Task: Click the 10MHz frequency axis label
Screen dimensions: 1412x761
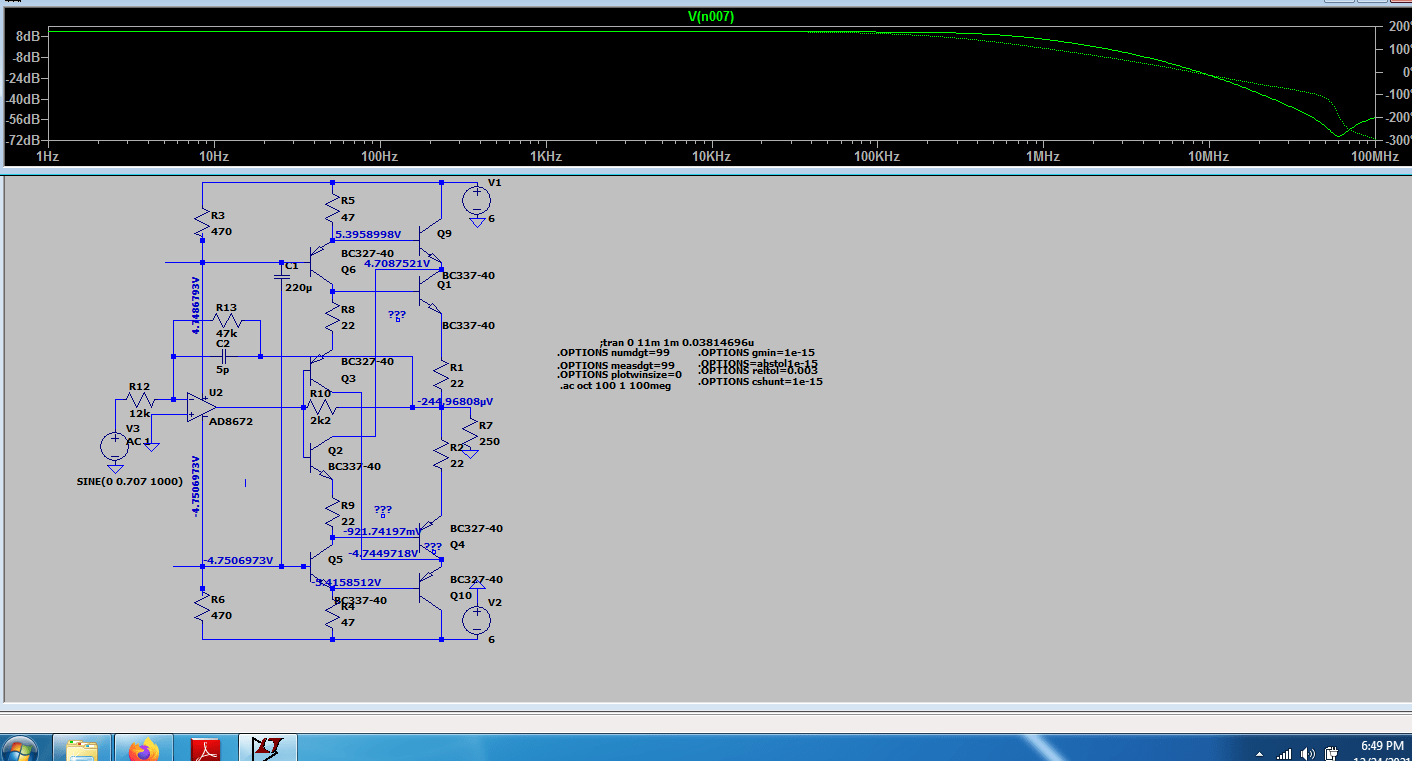Action: [x=1208, y=157]
